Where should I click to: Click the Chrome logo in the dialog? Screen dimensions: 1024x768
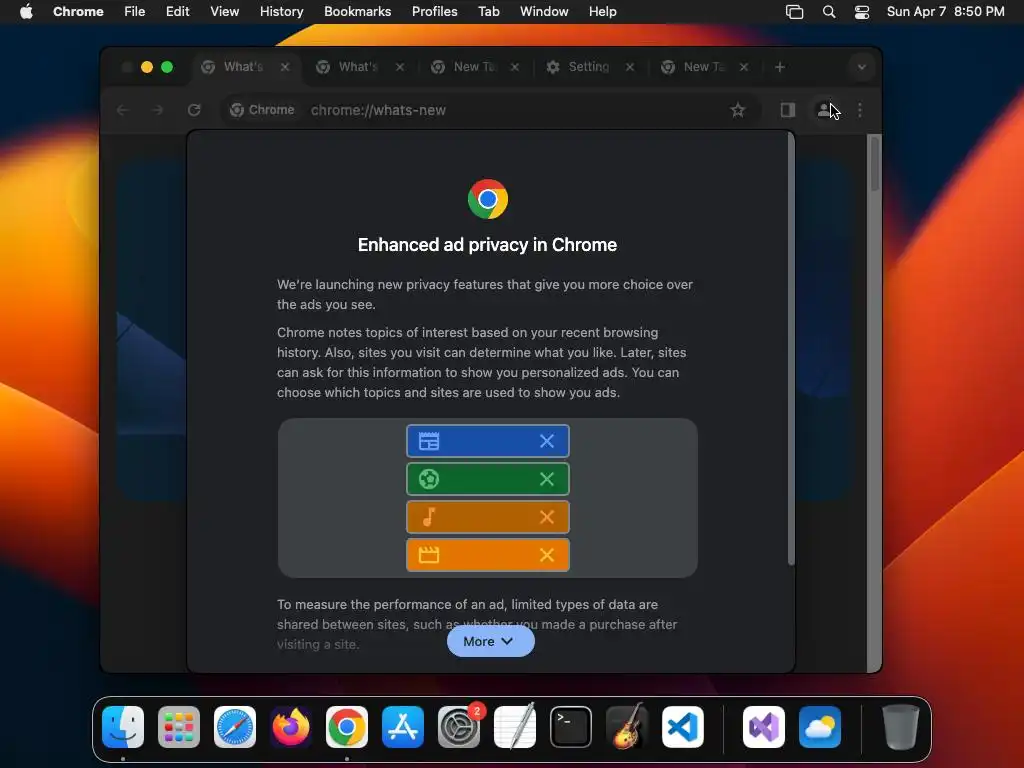point(488,199)
